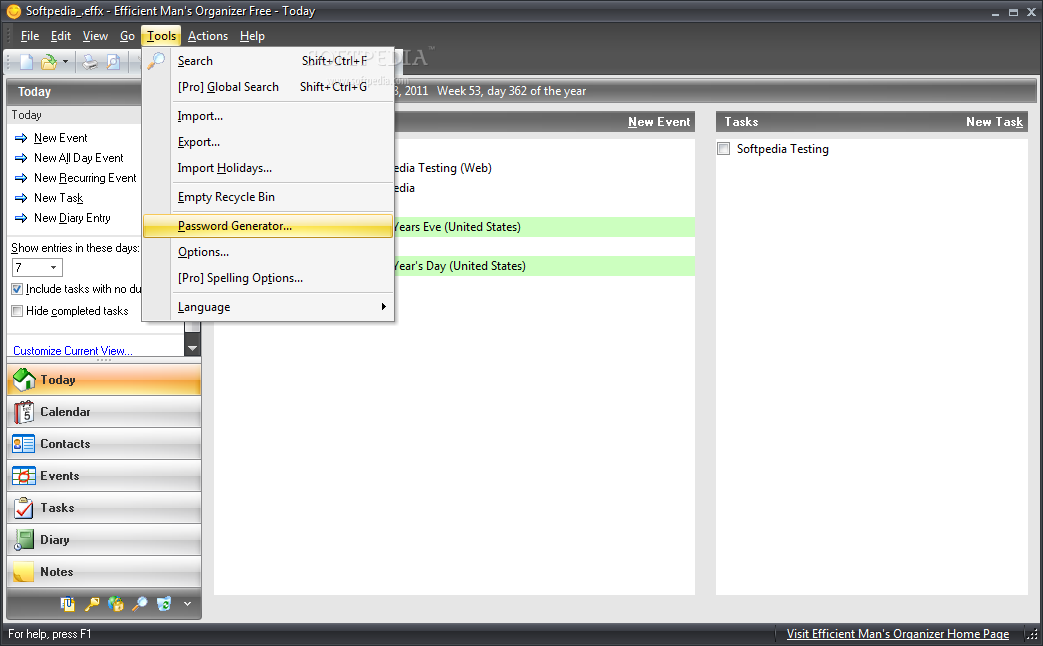This screenshot has height=646, width=1043.
Task: Click the yellow Notes icon in navigation
Action: pos(24,571)
